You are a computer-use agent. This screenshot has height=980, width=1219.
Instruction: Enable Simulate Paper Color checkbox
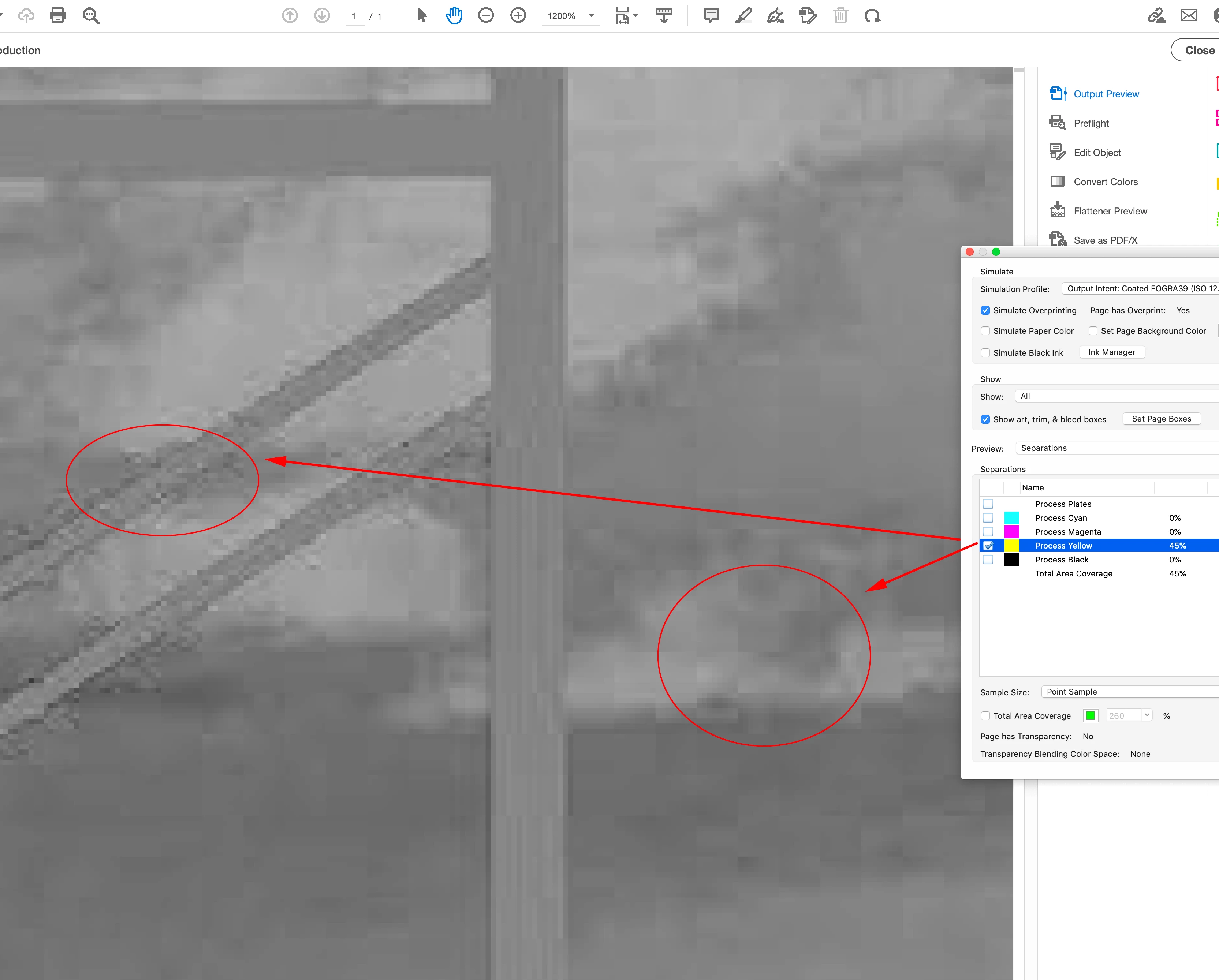tap(985, 331)
